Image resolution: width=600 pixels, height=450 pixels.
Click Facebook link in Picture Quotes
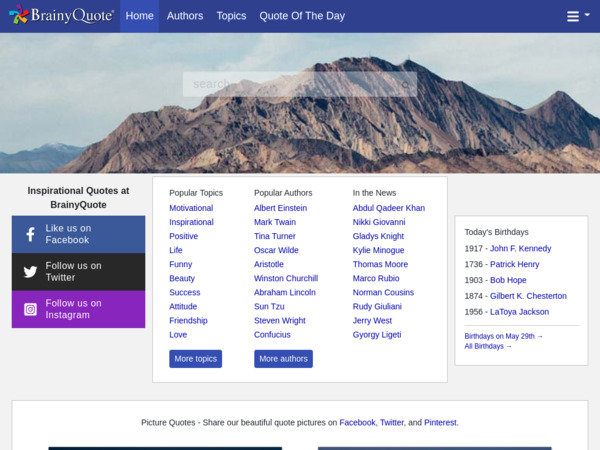tap(357, 422)
